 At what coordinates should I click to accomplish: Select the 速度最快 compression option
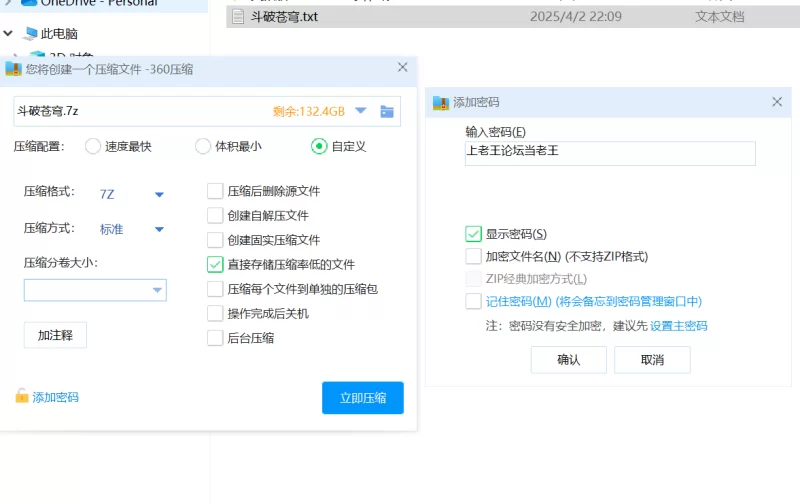pyautogui.click(x=93, y=146)
